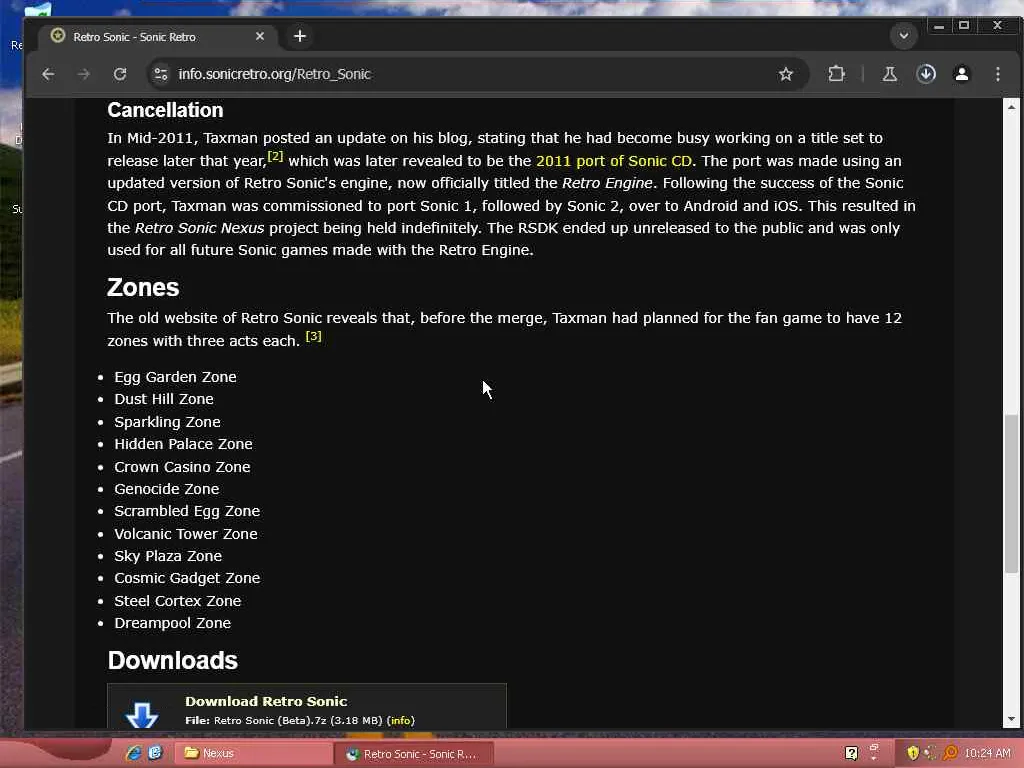Click the italic Retro Engine text
The height and width of the screenshot is (768, 1024).
coord(607,183)
